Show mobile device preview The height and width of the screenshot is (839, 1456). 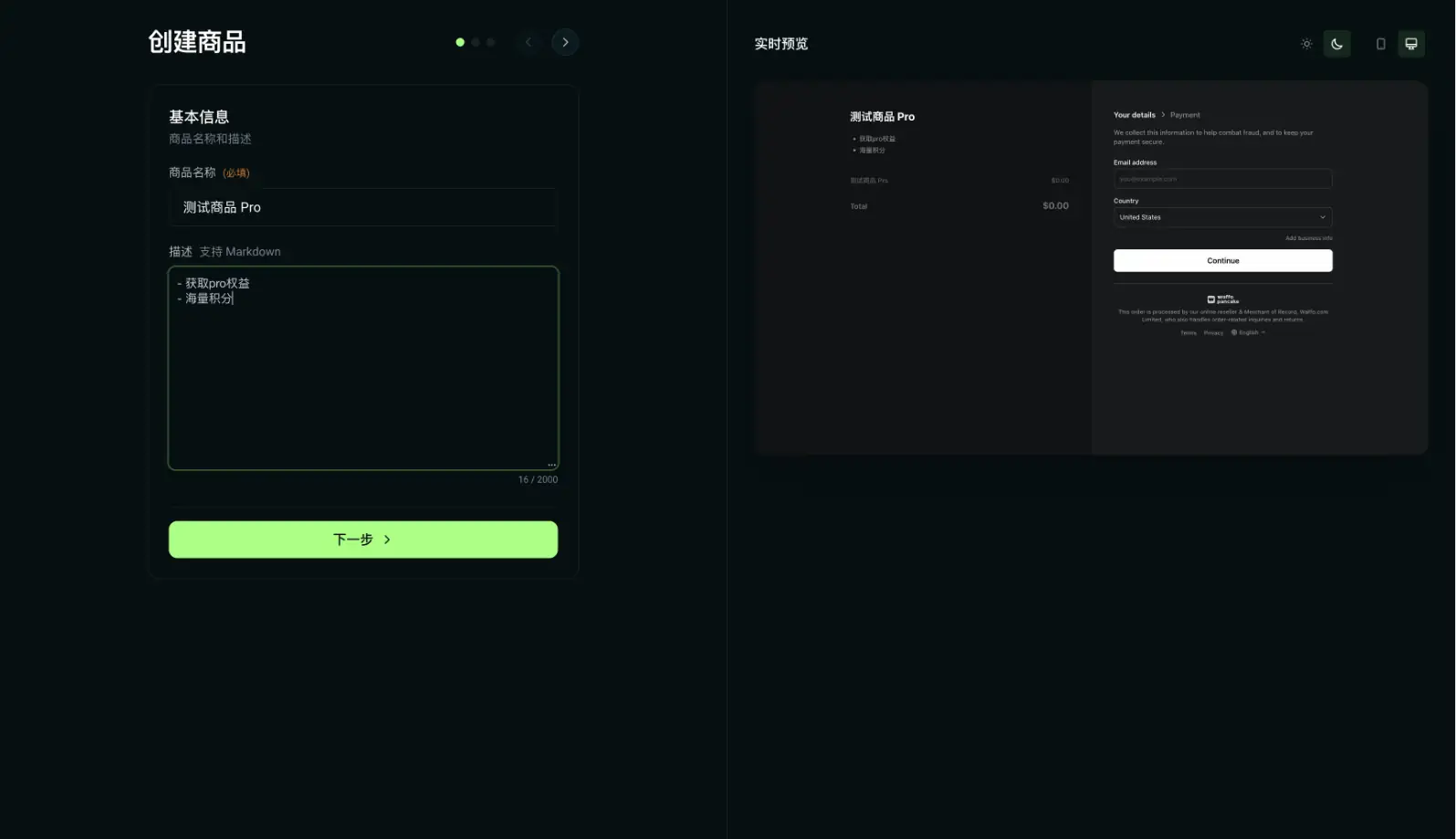1380,44
